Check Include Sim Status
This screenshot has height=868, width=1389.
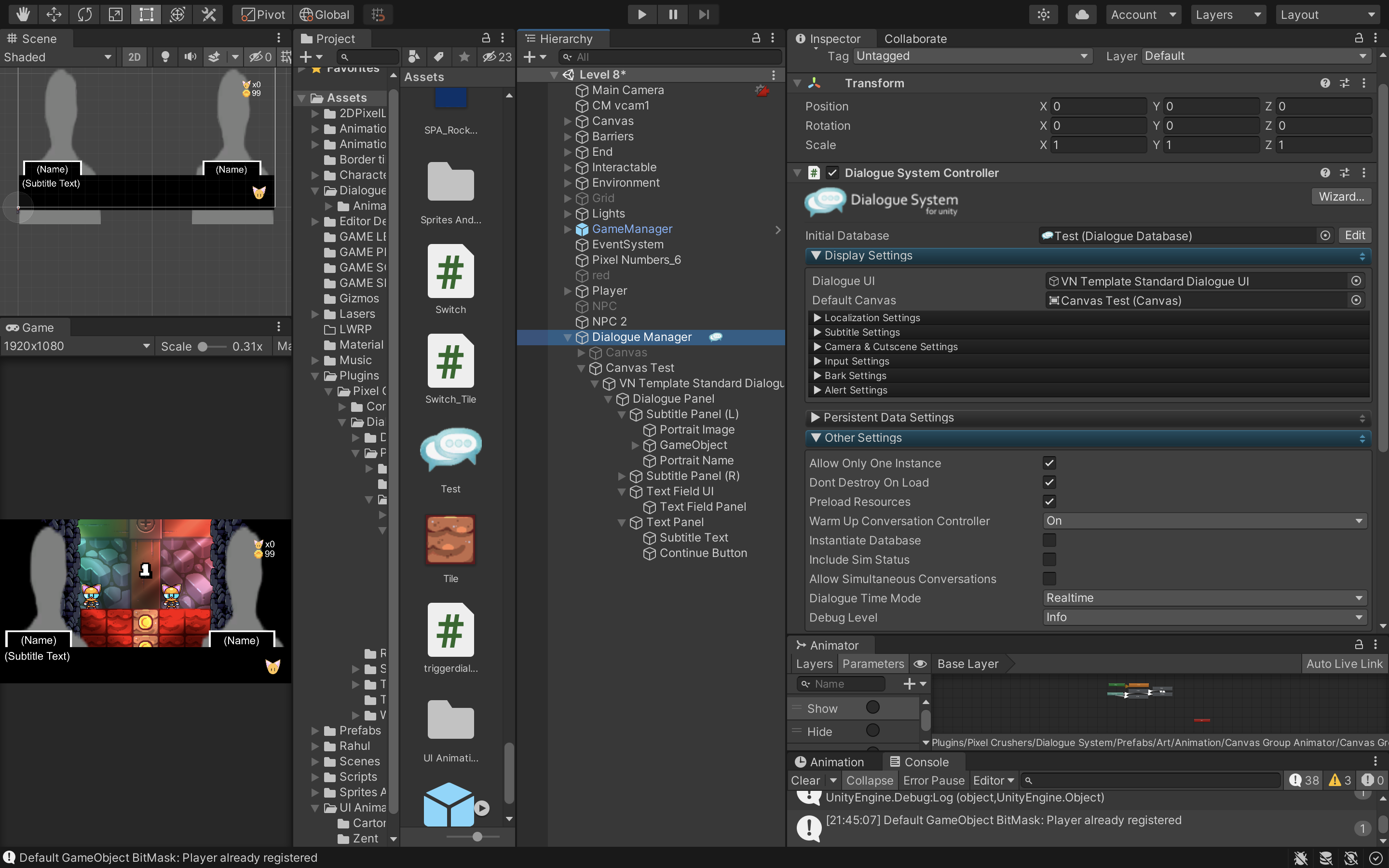pos(1049,560)
